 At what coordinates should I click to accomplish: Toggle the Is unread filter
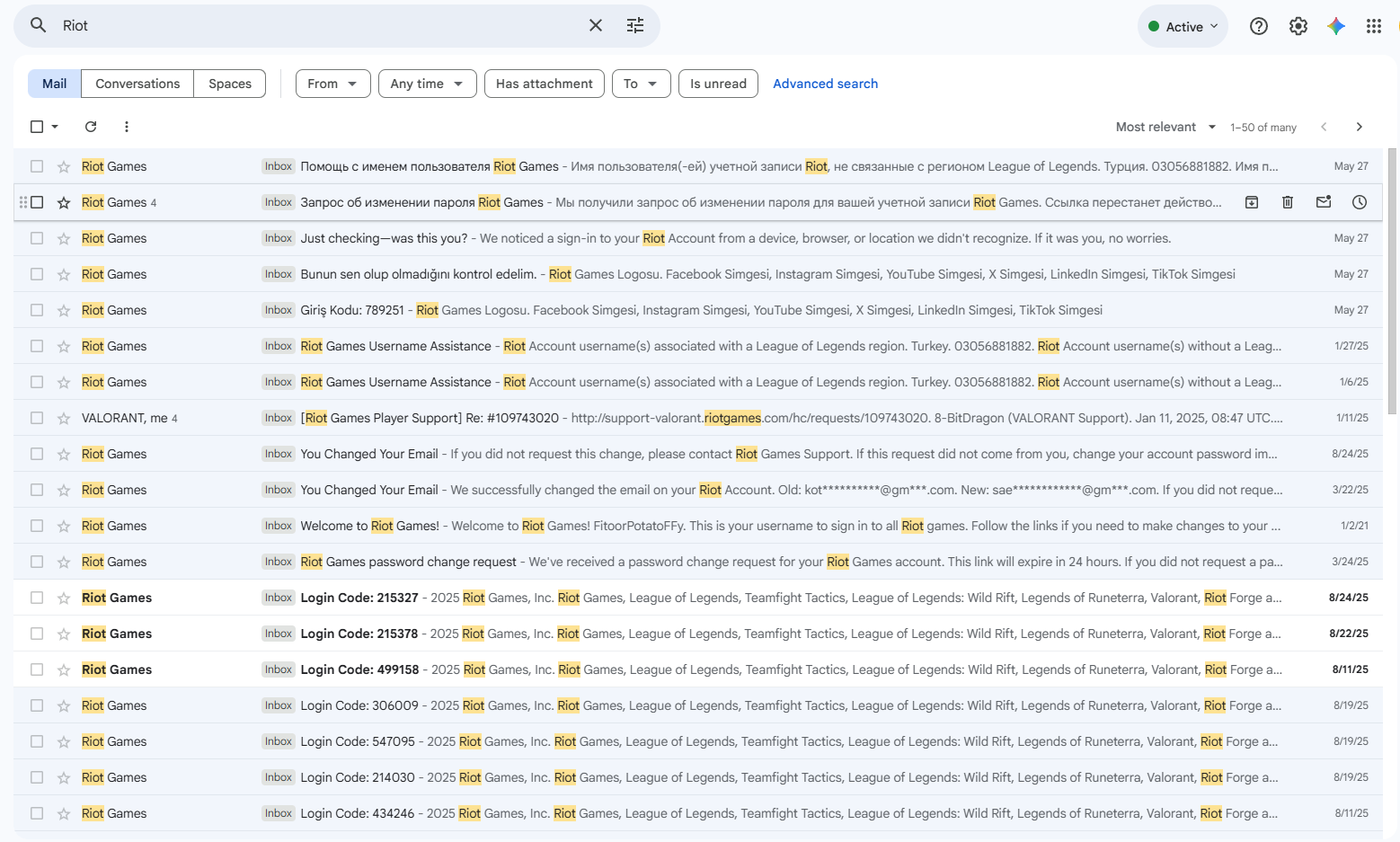click(x=718, y=84)
